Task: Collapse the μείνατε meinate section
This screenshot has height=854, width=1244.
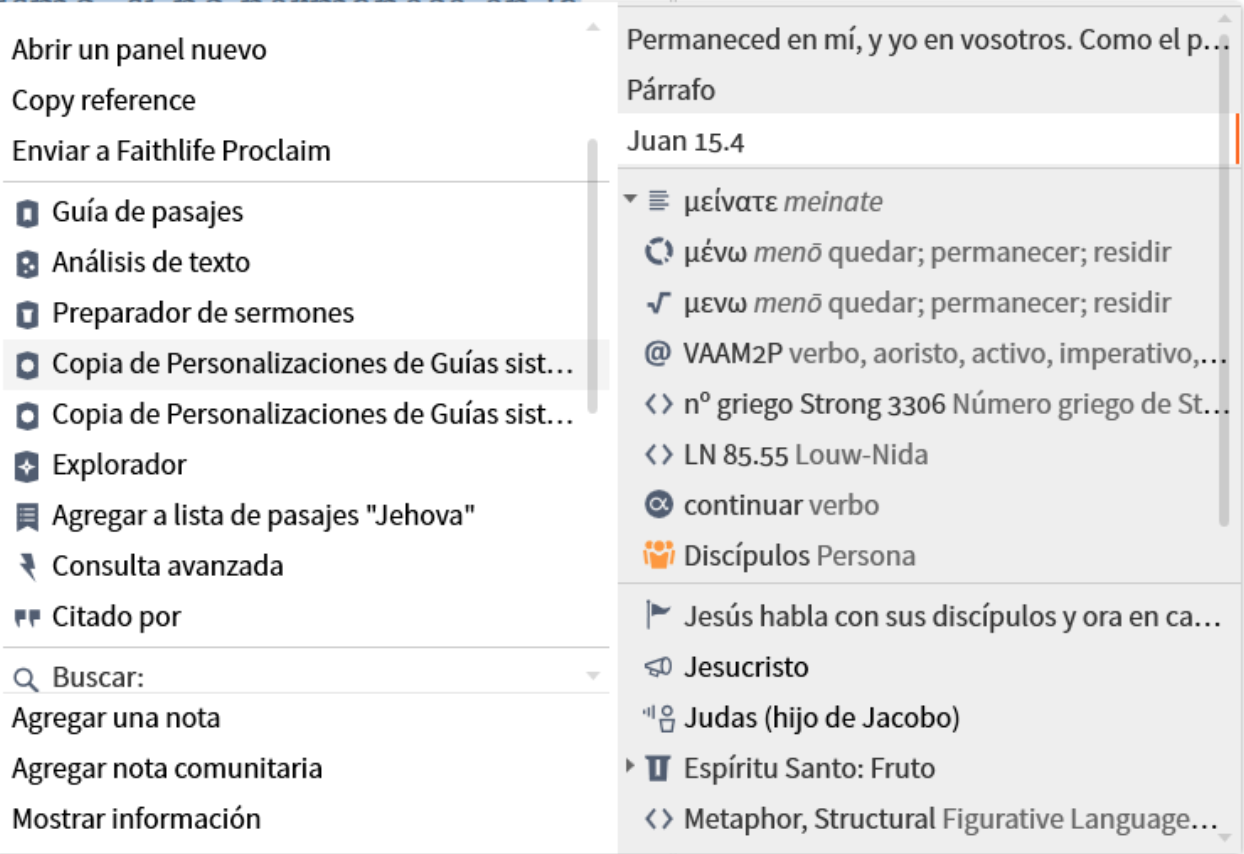Action: 629,200
